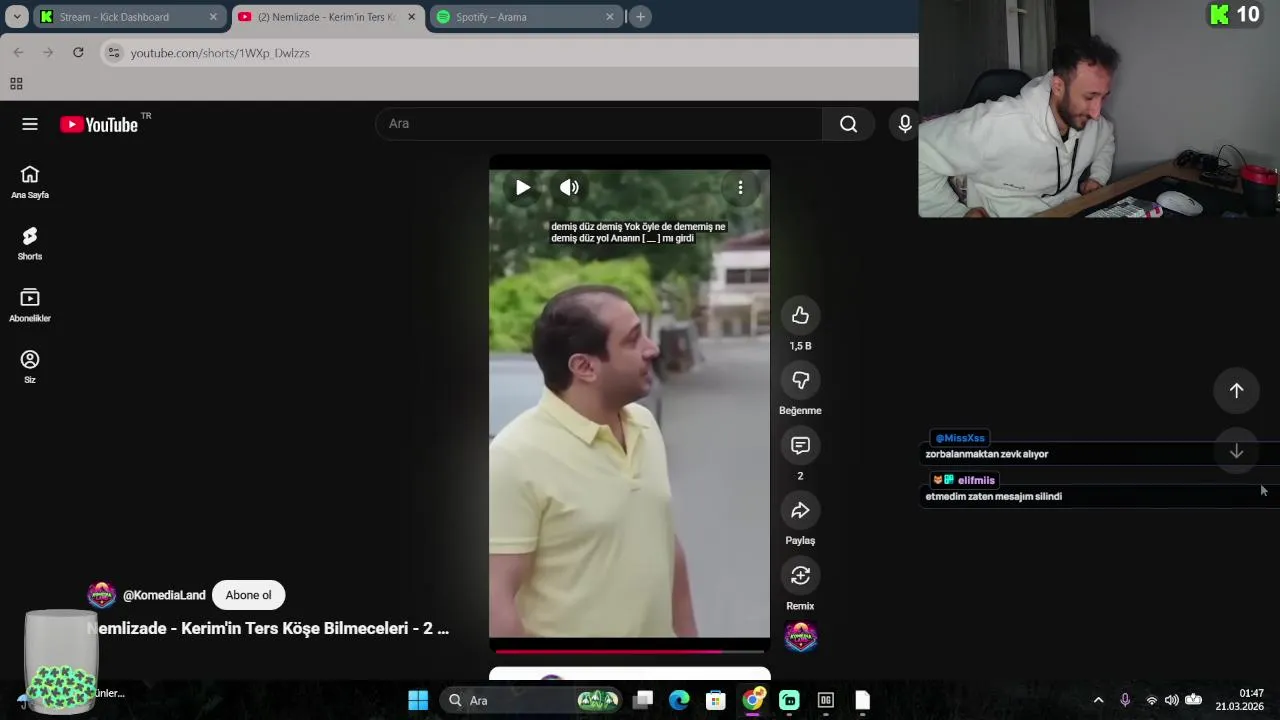Switch to the Spotify – Arama tab

click(526, 17)
